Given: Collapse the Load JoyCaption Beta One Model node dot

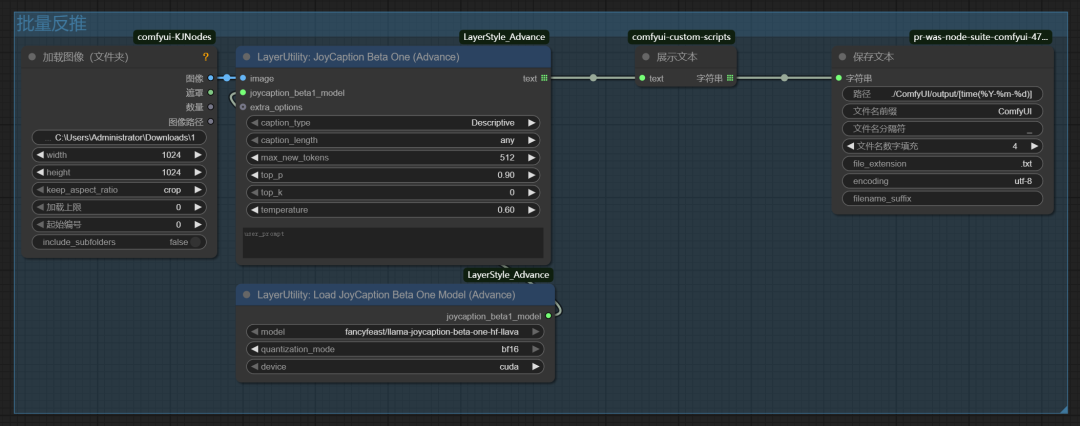Looking at the screenshot, I should (247, 295).
